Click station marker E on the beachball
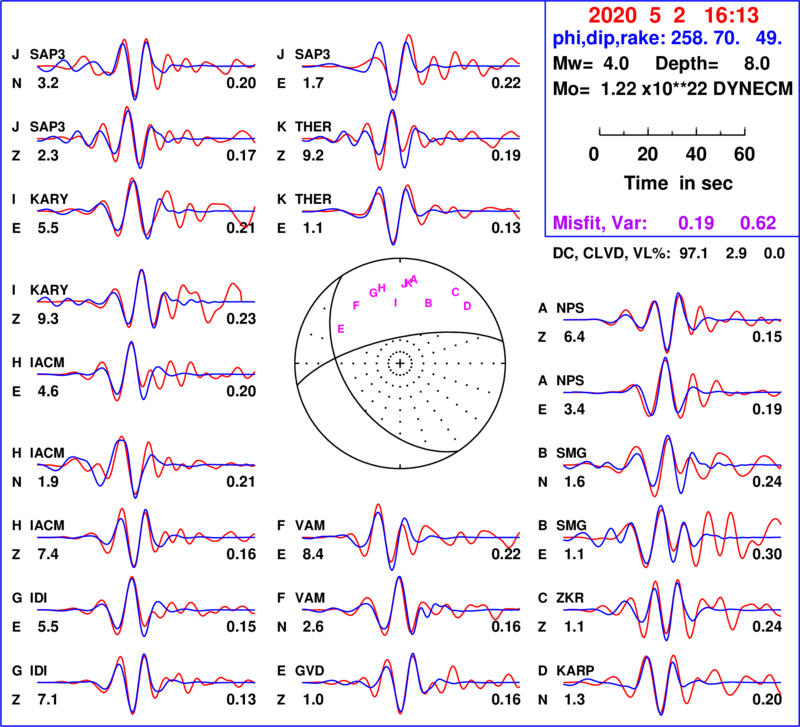Viewport: 800px width, 727px height. [x=341, y=330]
